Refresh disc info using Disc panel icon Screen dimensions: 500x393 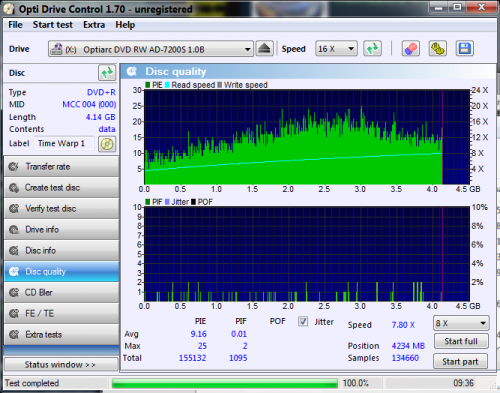tap(107, 73)
